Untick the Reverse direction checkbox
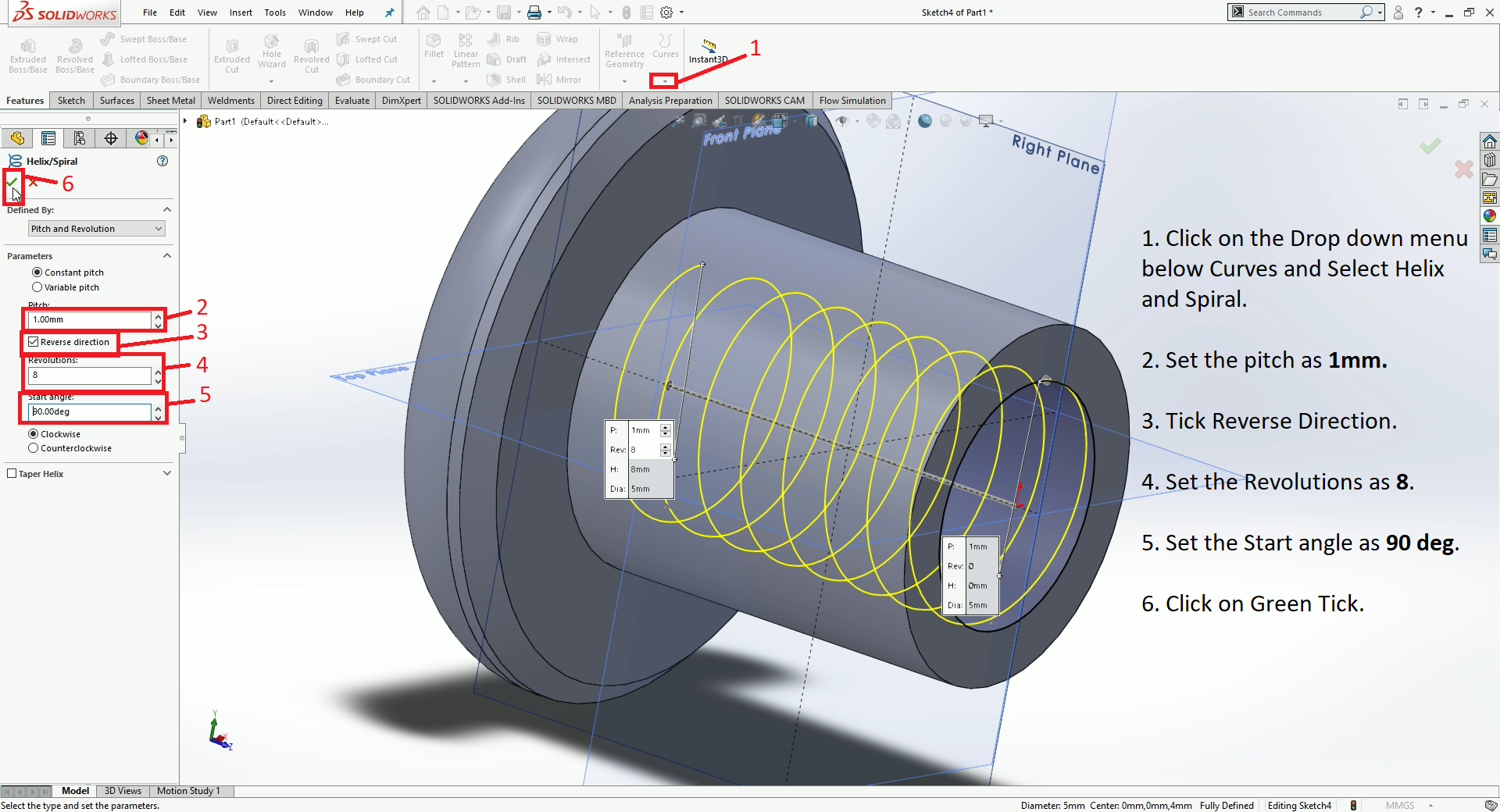Viewport: 1500px width, 812px height. point(34,342)
